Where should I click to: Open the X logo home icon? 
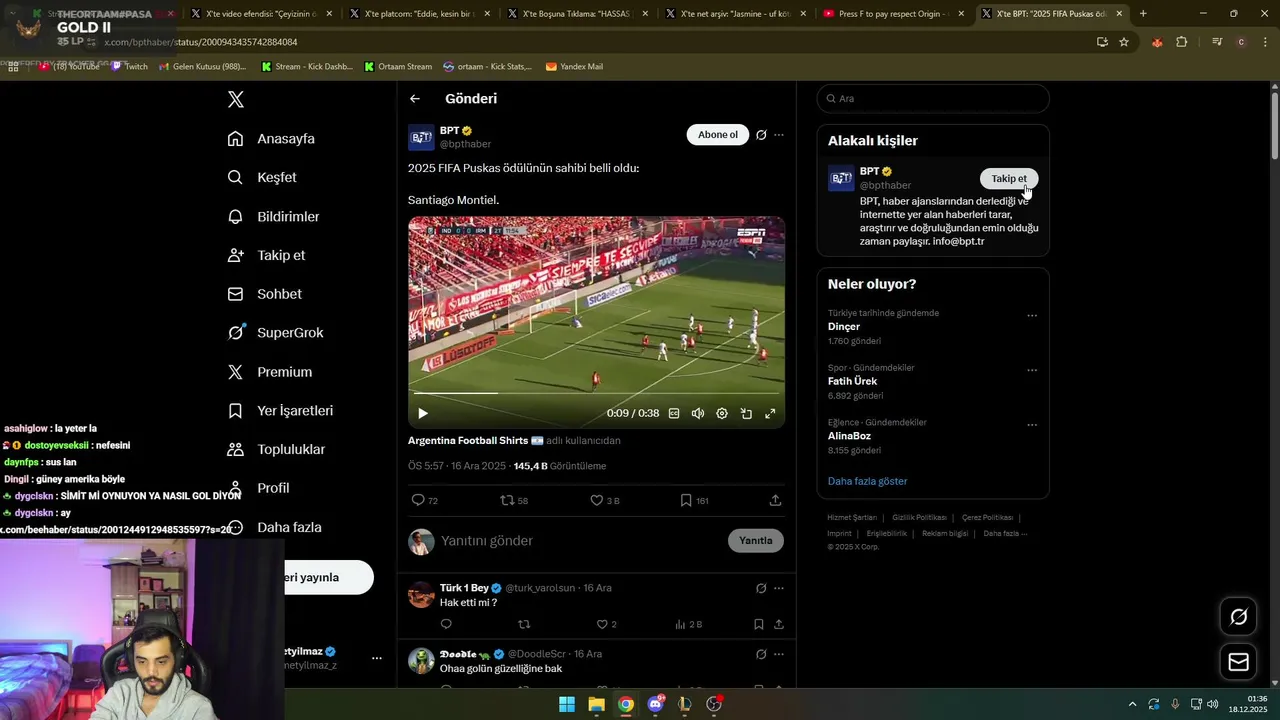(x=236, y=99)
